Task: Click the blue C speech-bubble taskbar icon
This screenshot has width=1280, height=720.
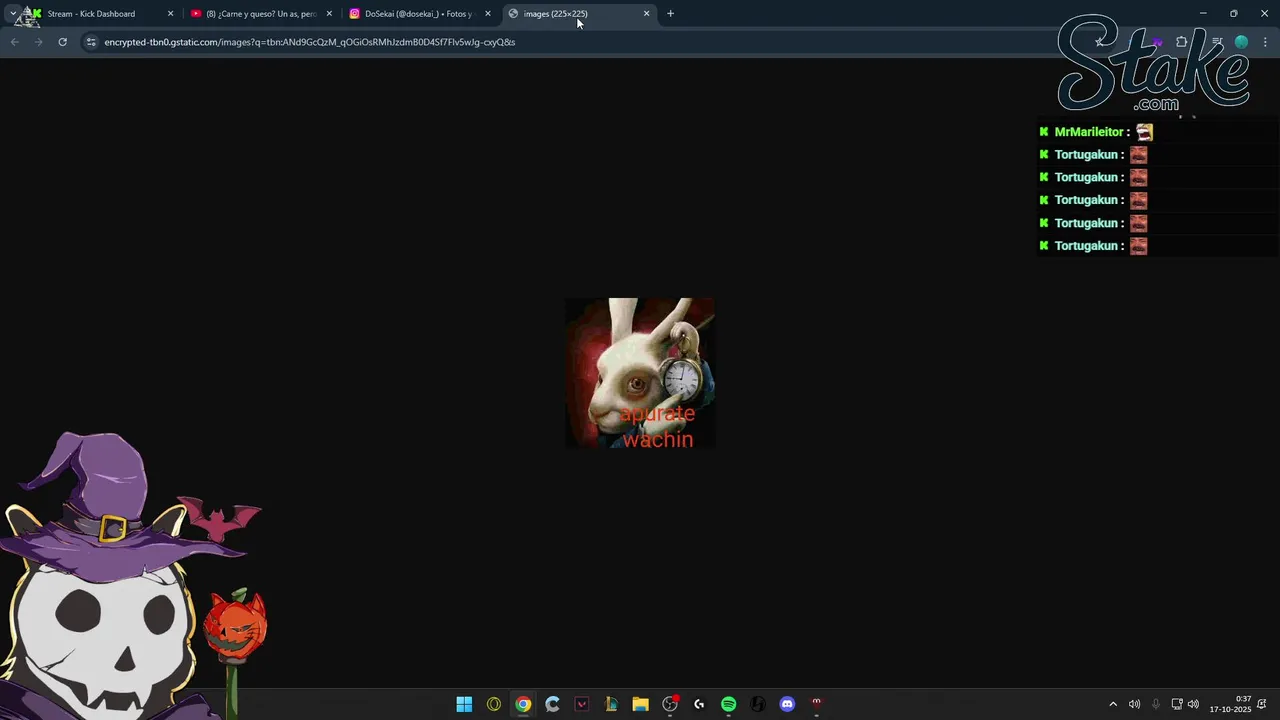Action: tap(552, 704)
